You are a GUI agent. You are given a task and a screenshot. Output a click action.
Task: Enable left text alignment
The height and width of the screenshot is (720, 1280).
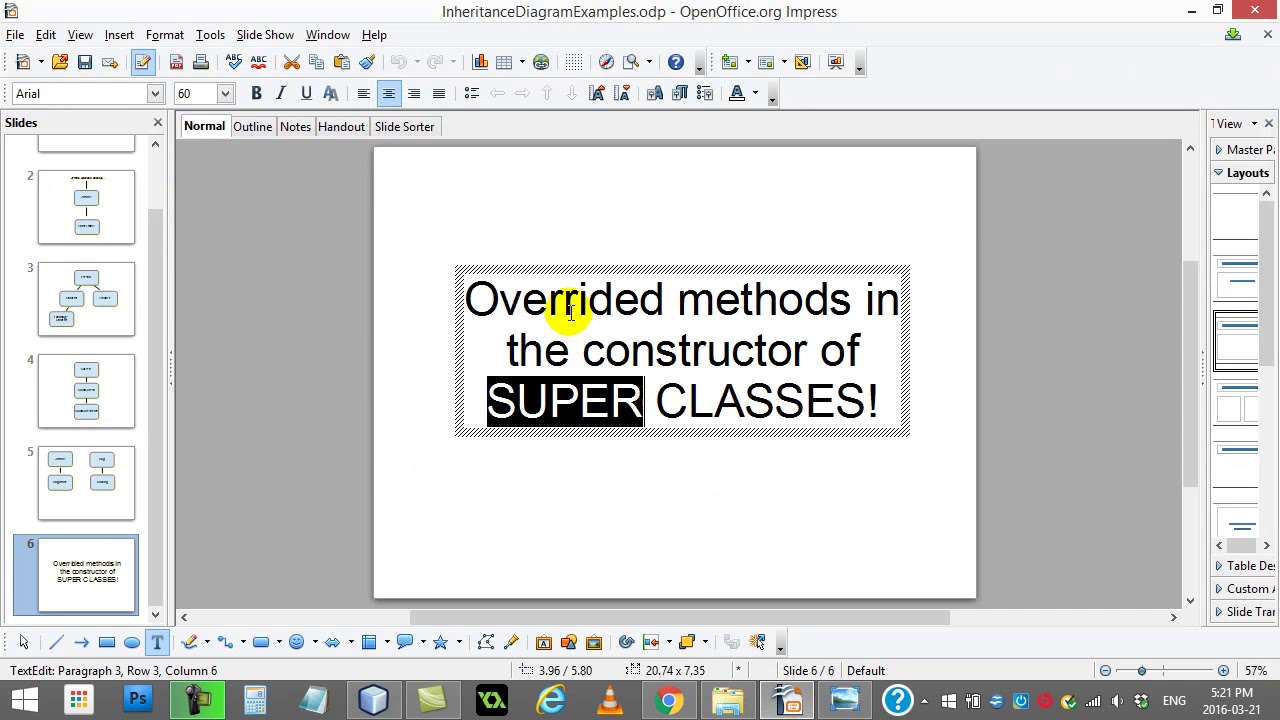click(x=364, y=93)
